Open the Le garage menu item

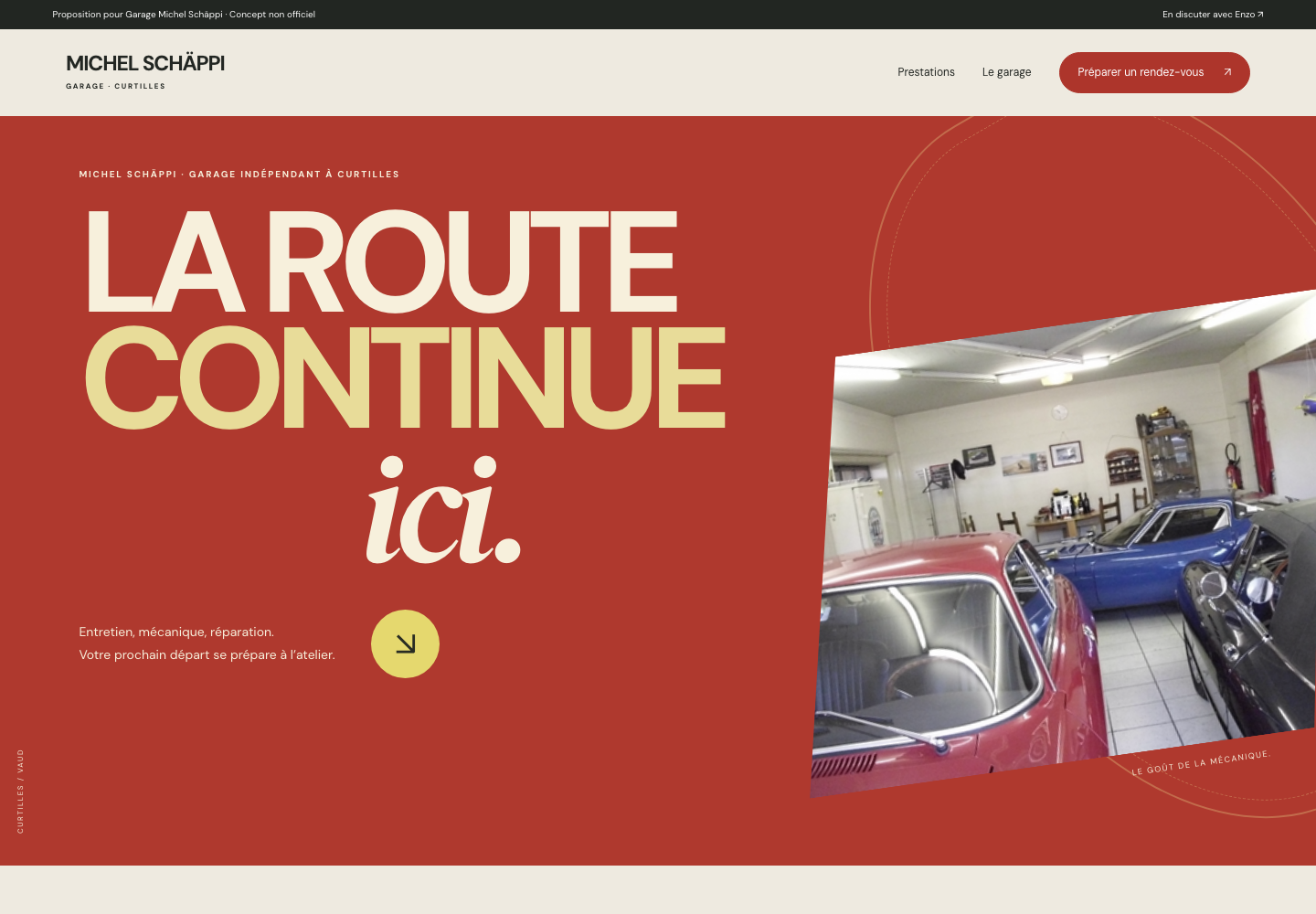[x=1006, y=72]
